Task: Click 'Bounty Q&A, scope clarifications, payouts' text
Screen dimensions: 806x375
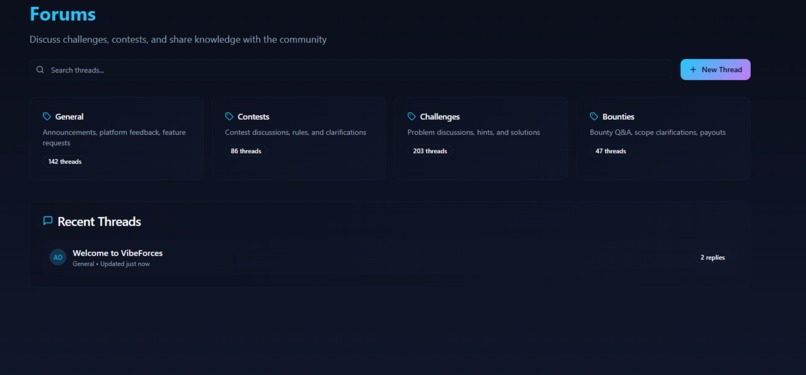Action: (658, 133)
